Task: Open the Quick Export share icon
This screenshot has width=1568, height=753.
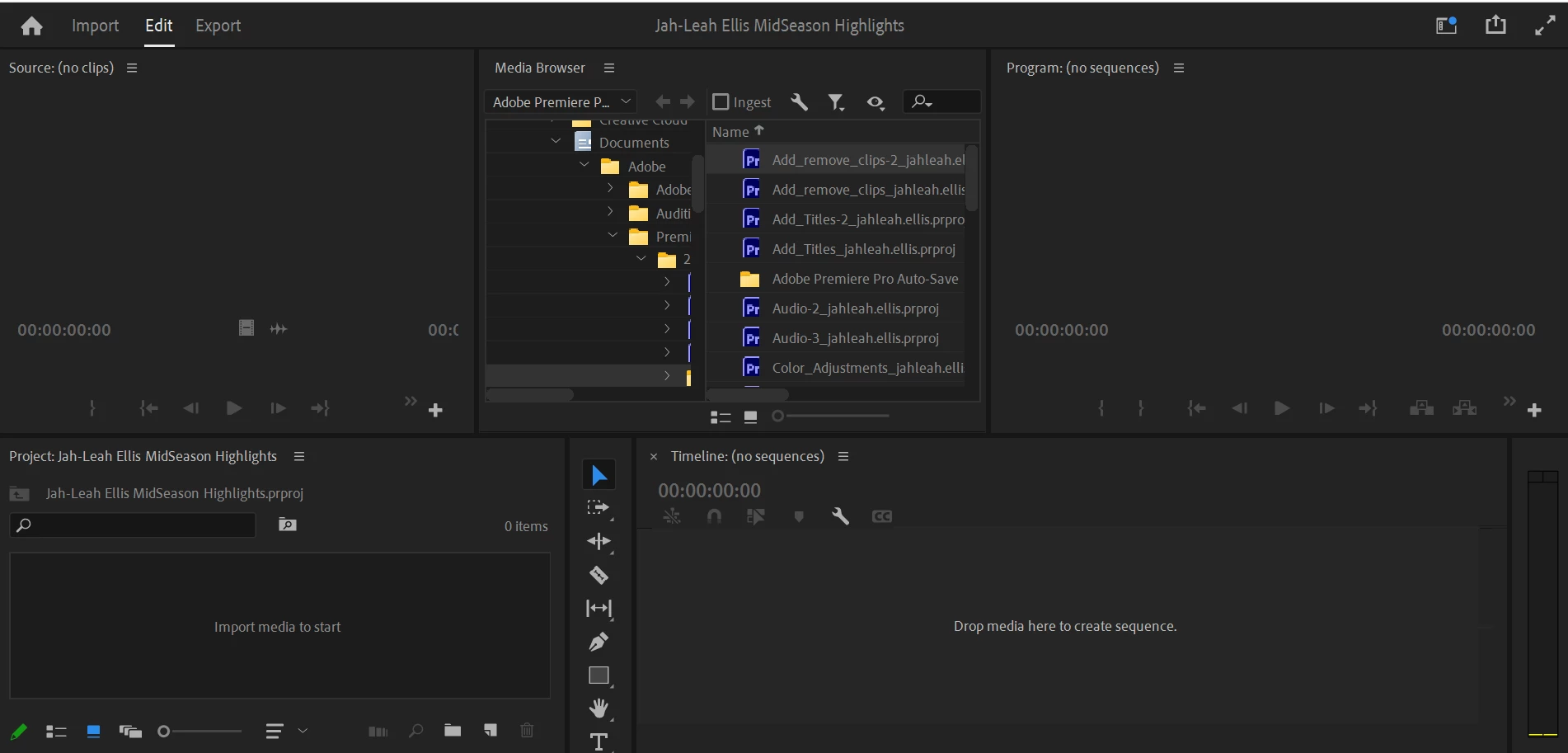Action: click(1495, 26)
